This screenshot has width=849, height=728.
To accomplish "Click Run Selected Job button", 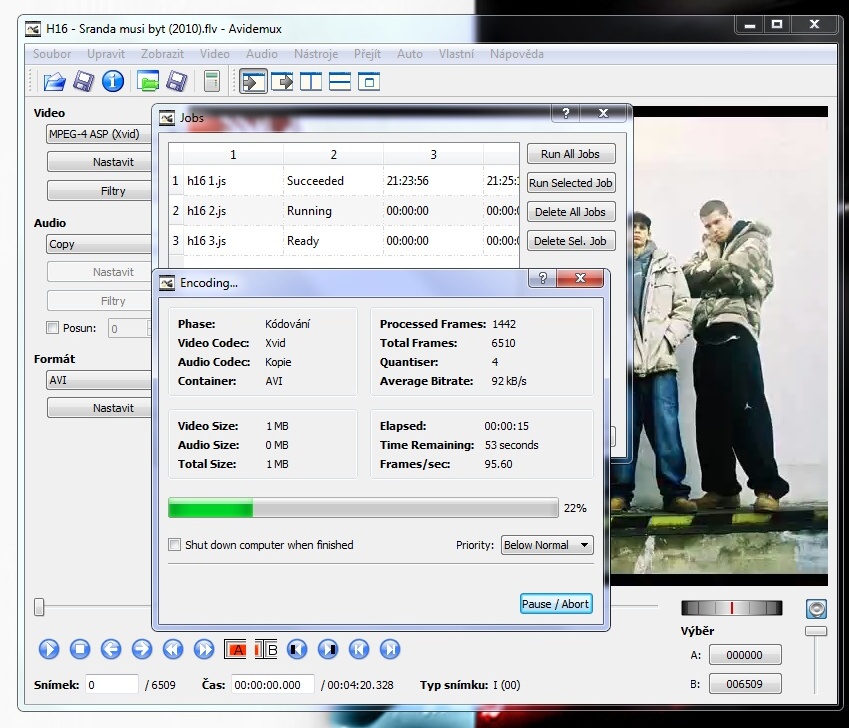I will pos(571,183).
